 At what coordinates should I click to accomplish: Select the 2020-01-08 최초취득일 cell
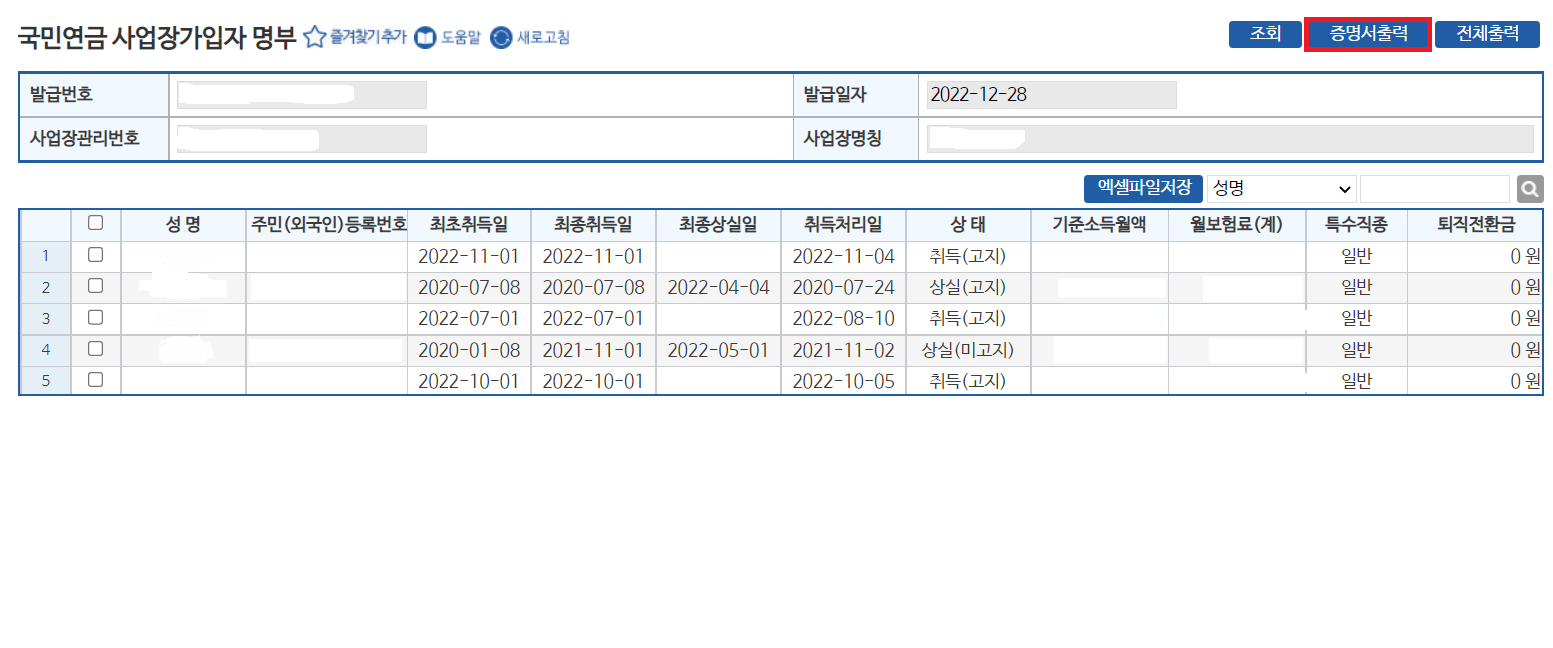[469, 350]
